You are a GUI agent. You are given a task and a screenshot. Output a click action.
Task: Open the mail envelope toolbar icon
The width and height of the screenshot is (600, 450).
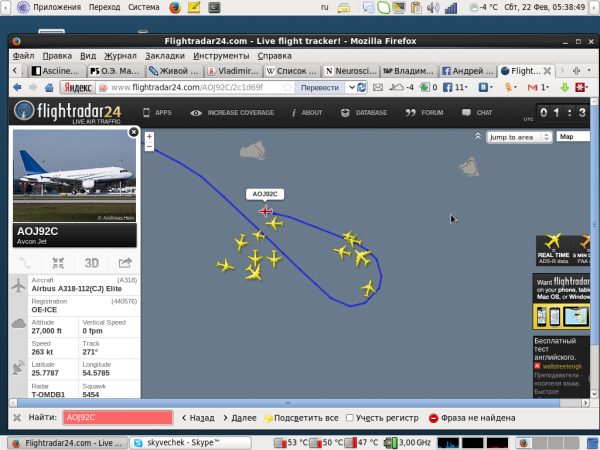pyautogui.click(x=378, y=88)
